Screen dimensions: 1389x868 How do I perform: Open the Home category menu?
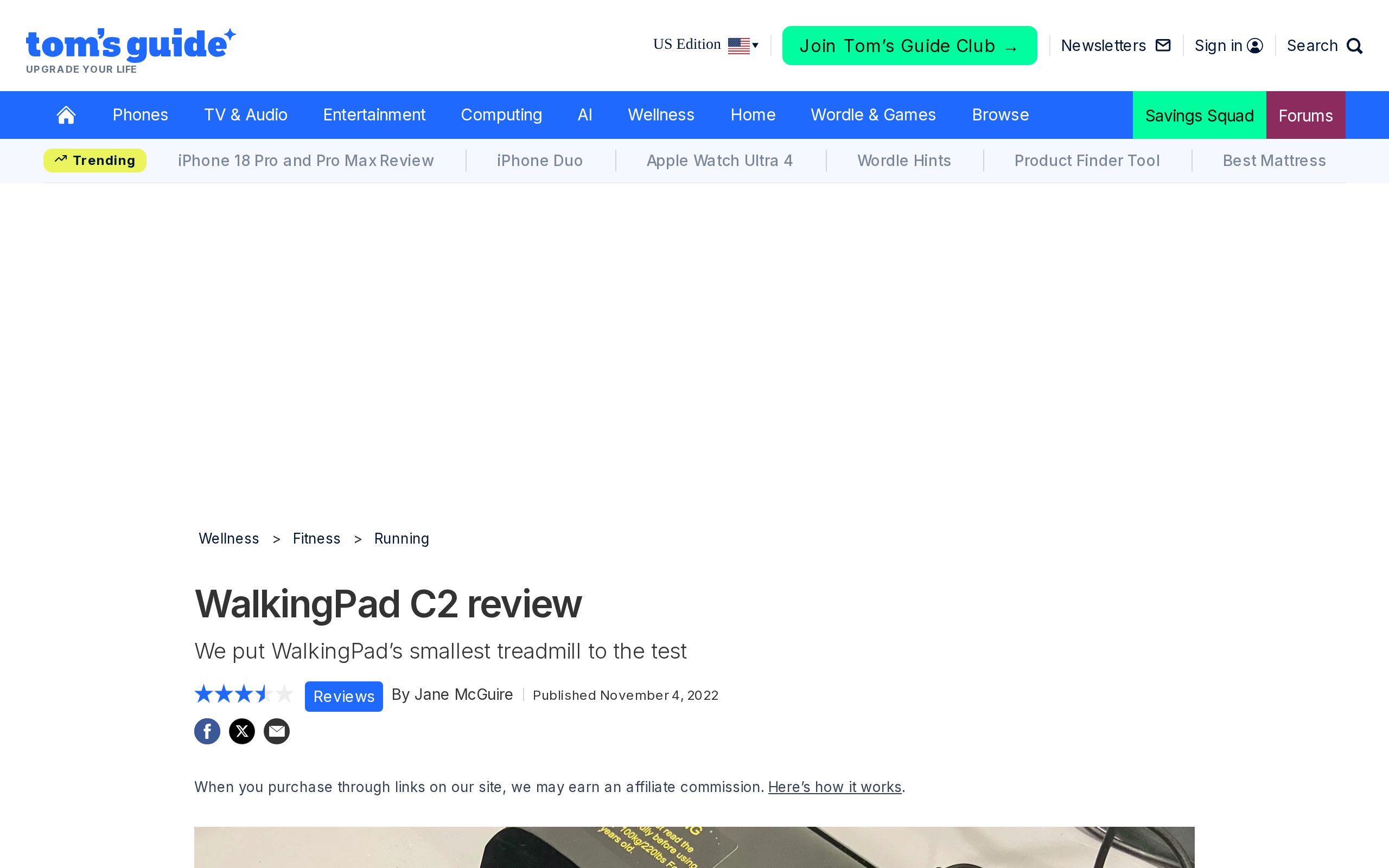[753, 115]
